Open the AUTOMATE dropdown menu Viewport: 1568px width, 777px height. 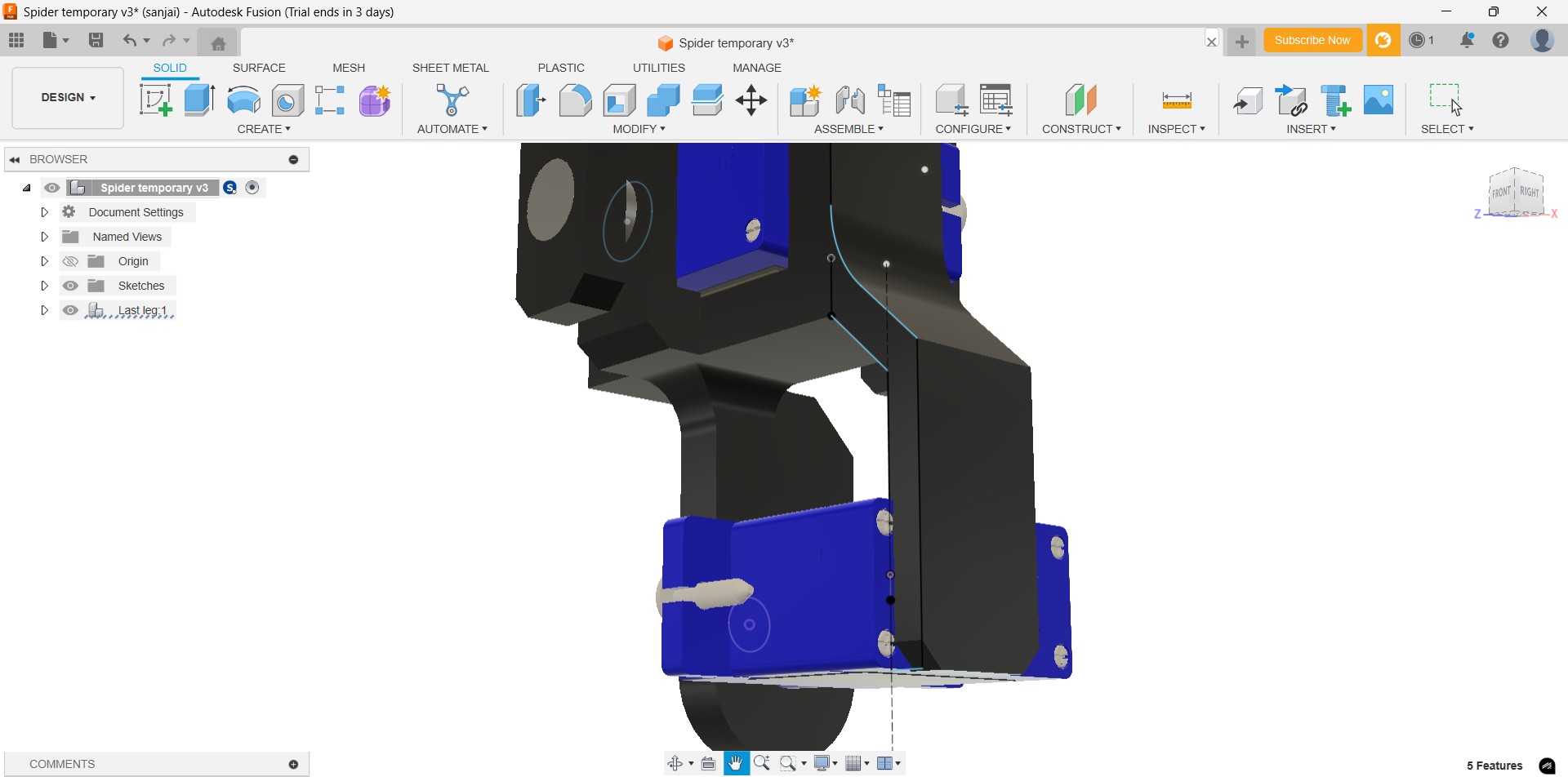[452, 129]
